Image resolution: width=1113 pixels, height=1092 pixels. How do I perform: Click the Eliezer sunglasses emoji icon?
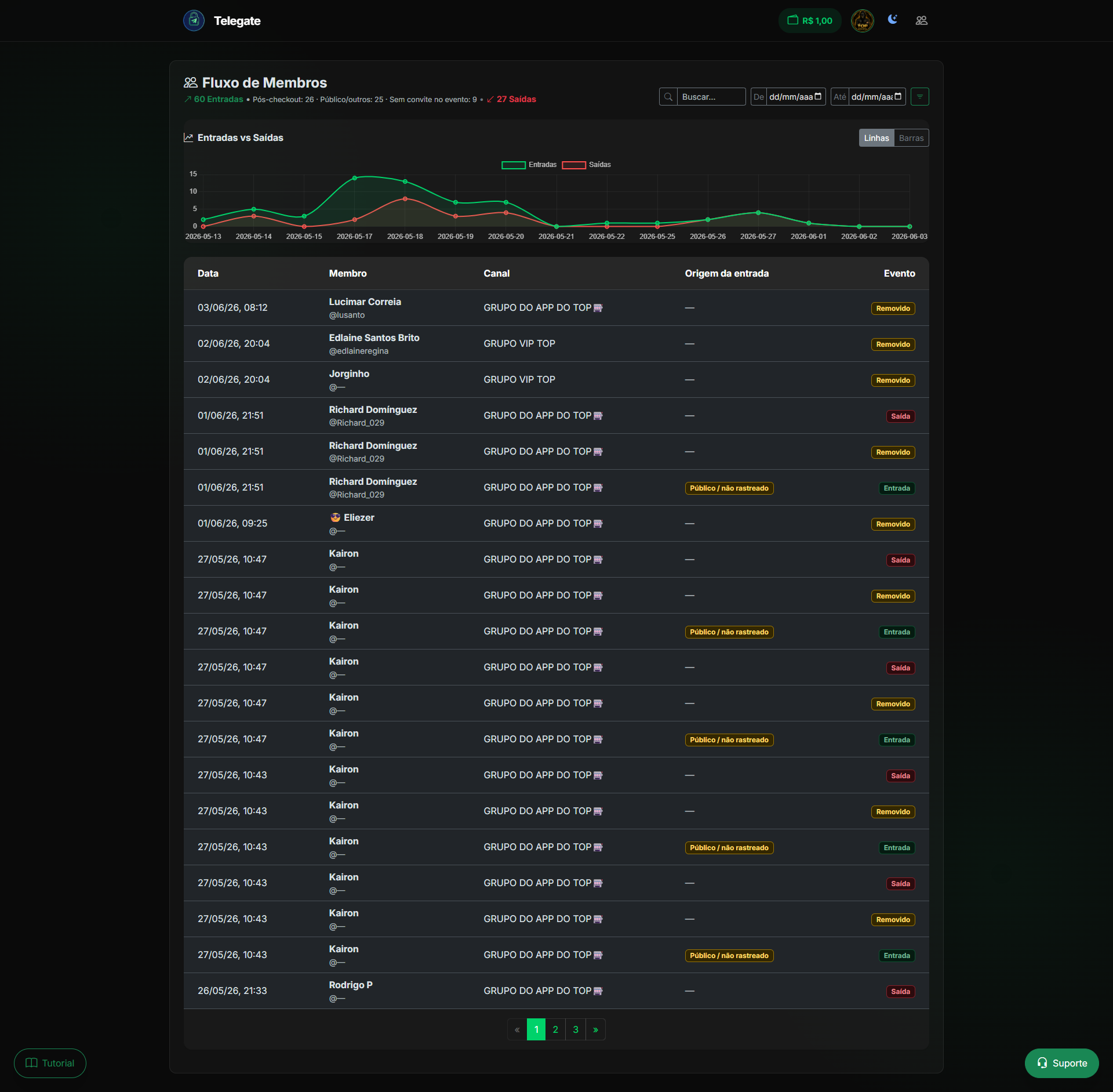click(x=335, y=518)
